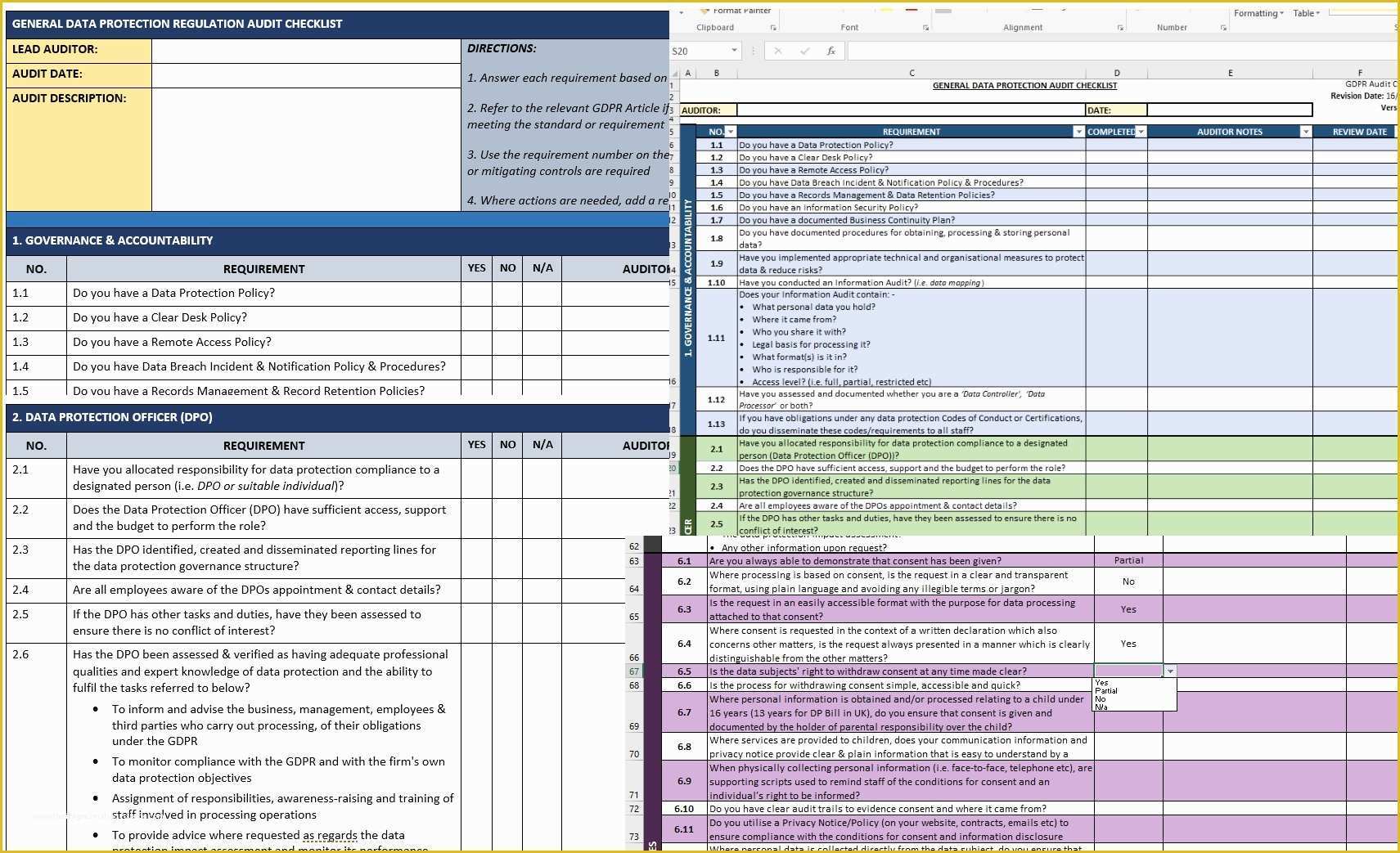Click NO cell for requirement 1.2 in form
Viewport: 1400px width, 853px height.
[507, 318]
